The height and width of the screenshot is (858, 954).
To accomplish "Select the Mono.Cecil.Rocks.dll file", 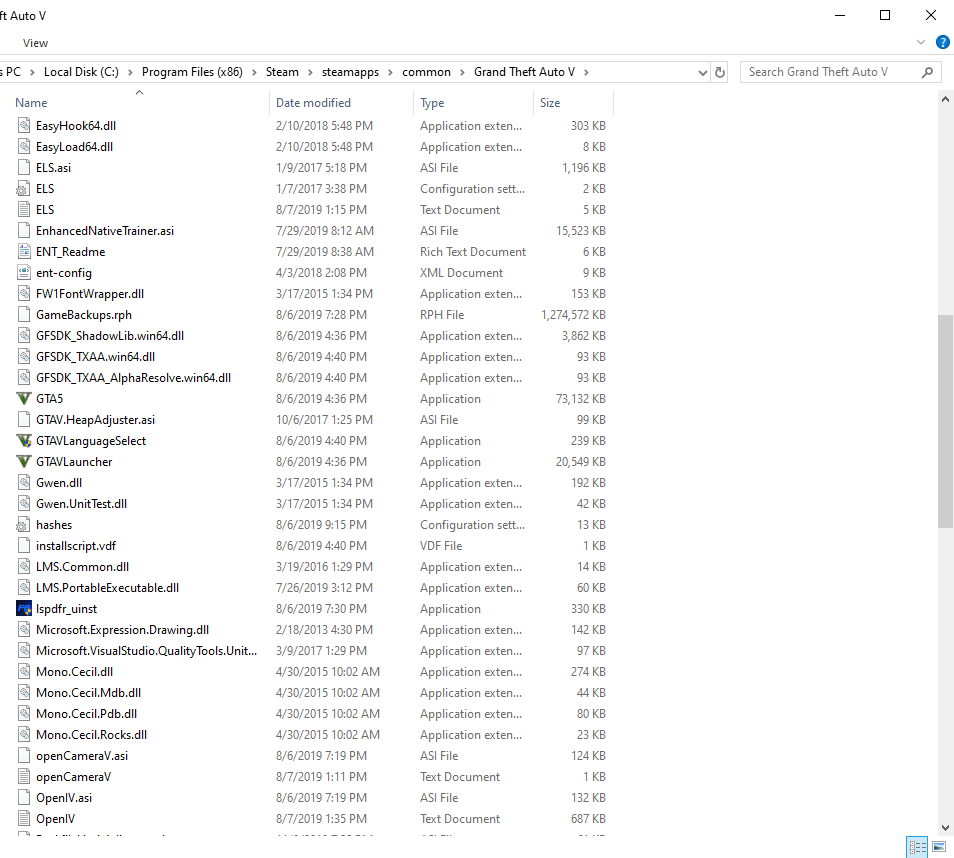I will pos(91,734).
